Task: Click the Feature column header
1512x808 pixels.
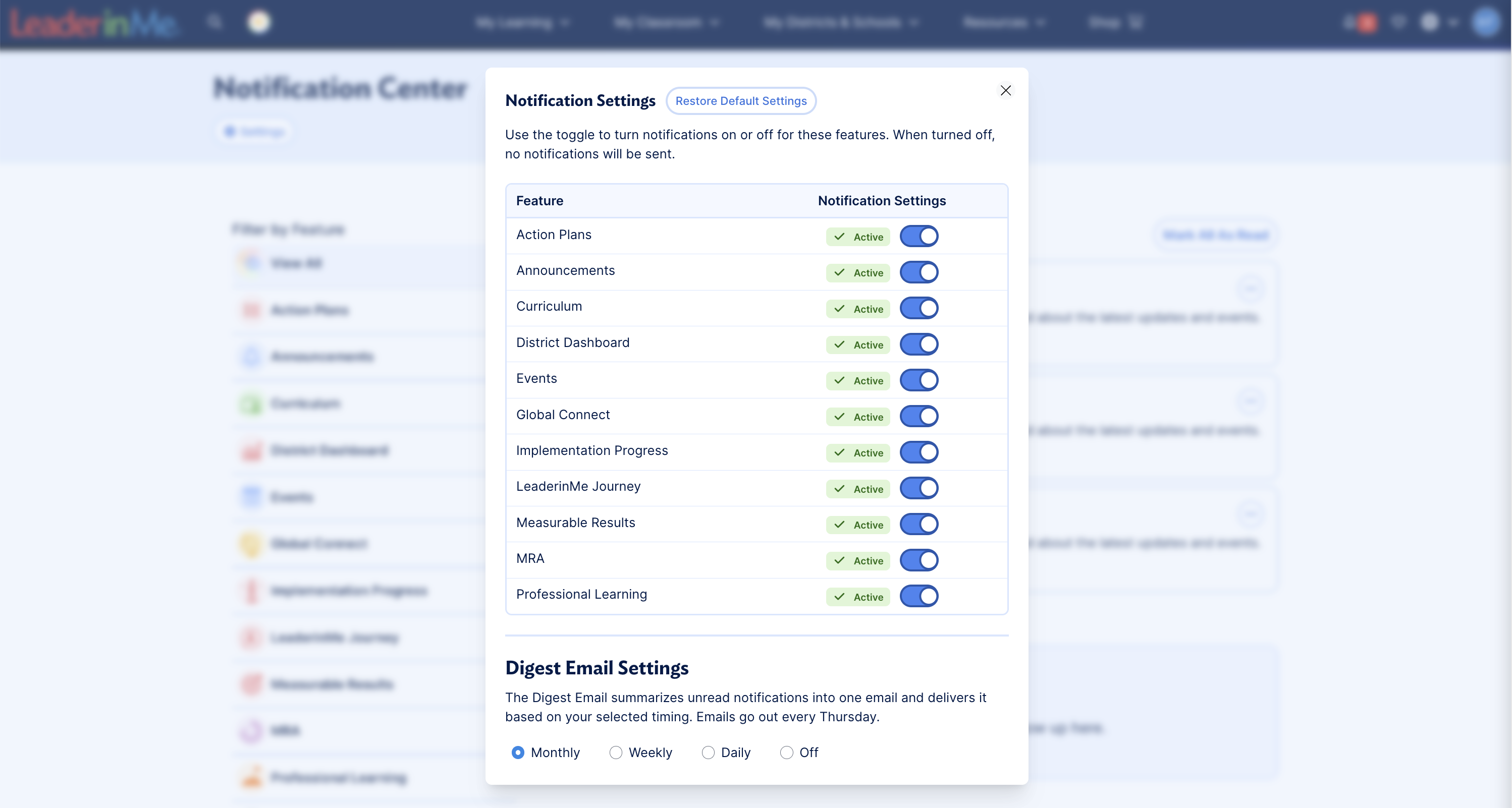Action: (539, 201)
